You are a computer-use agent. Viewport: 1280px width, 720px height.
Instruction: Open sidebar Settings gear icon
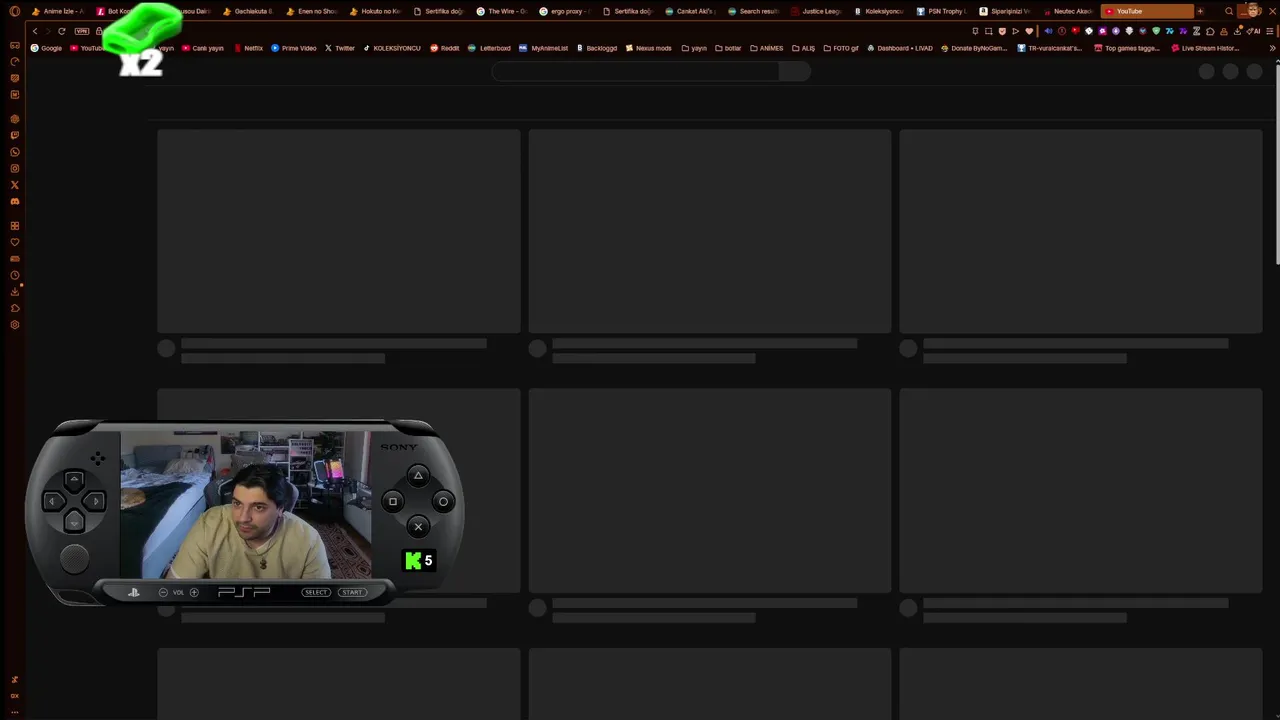coord(14,325)
